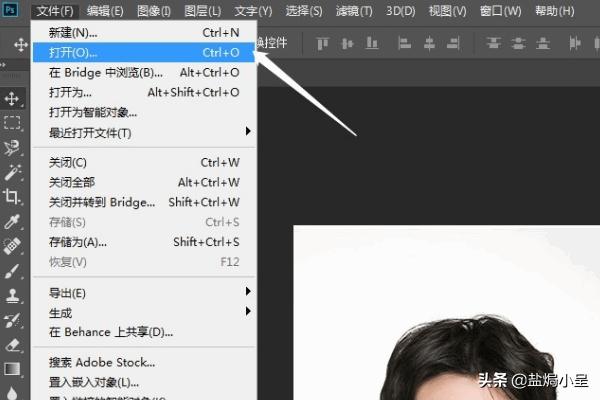Select the Move tool in the toolbox
Viewport: 600px width, 400px height.
(12, 98)
